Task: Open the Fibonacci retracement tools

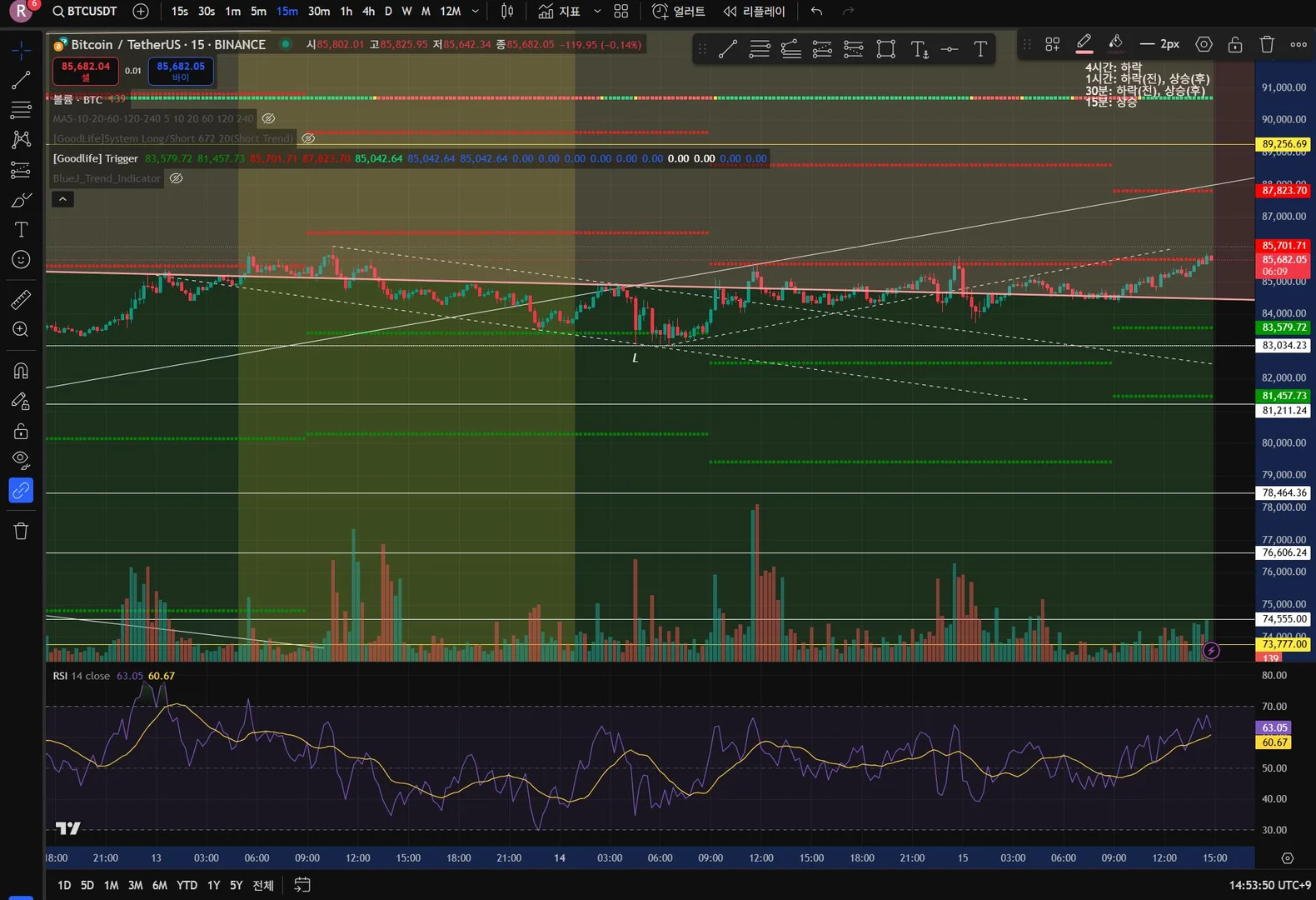Action: pos(21,109)
